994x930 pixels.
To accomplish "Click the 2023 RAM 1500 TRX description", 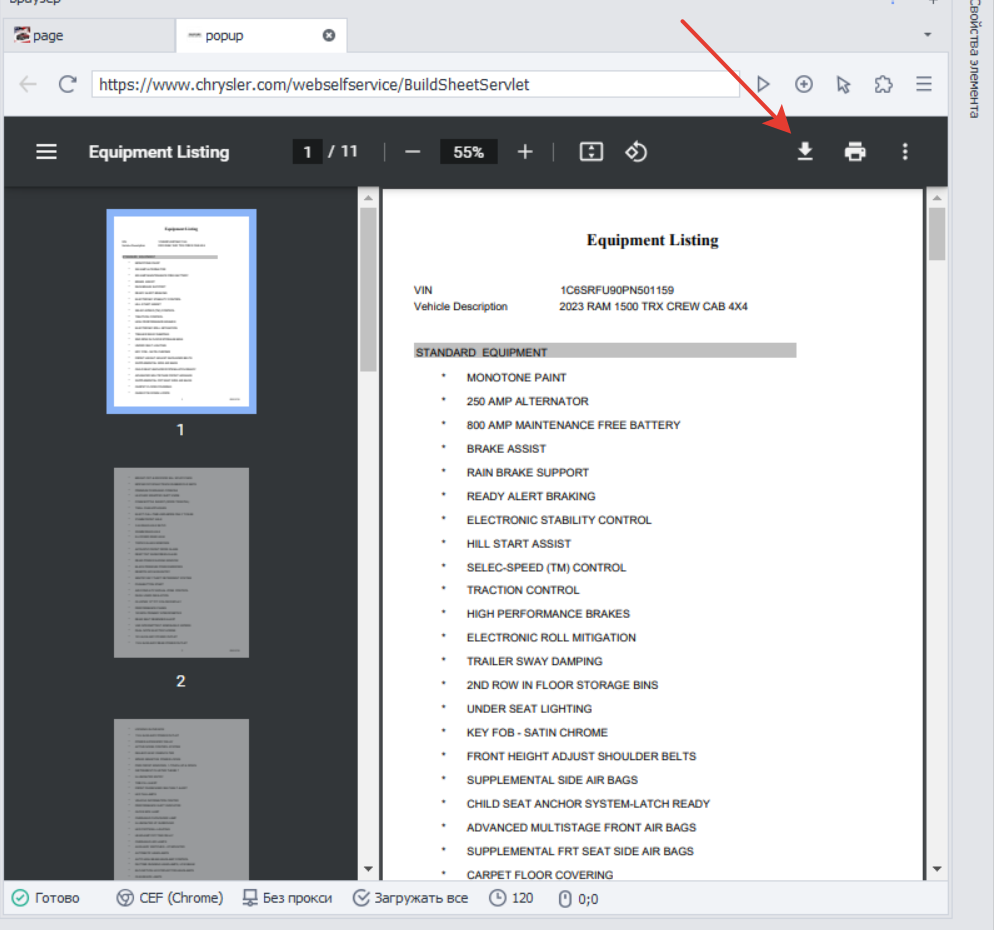I will [x=653, y=306].
